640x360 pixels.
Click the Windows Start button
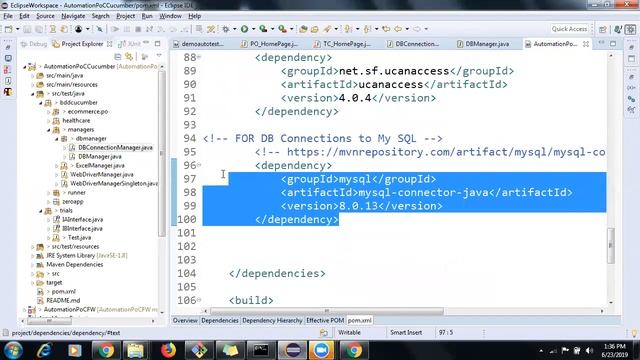pos(13,351)
